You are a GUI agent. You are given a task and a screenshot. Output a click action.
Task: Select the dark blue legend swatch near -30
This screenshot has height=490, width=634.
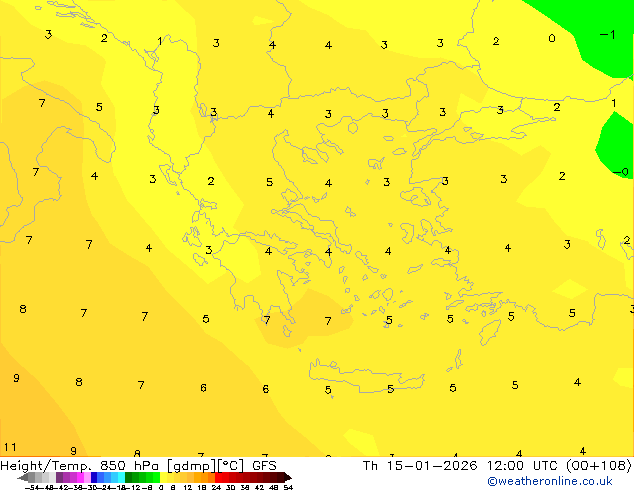point(94,477)
